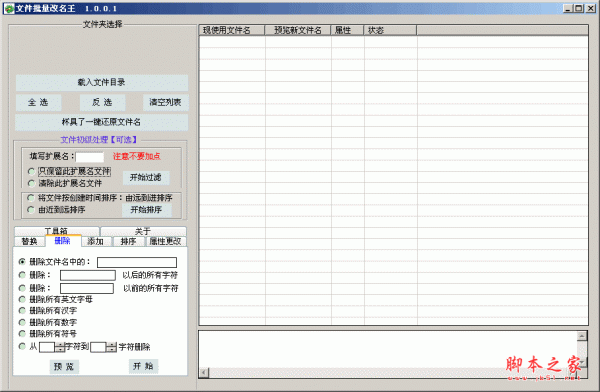Click the 属性 column header
Screen dimensions: 600x392
click(347, 30)
